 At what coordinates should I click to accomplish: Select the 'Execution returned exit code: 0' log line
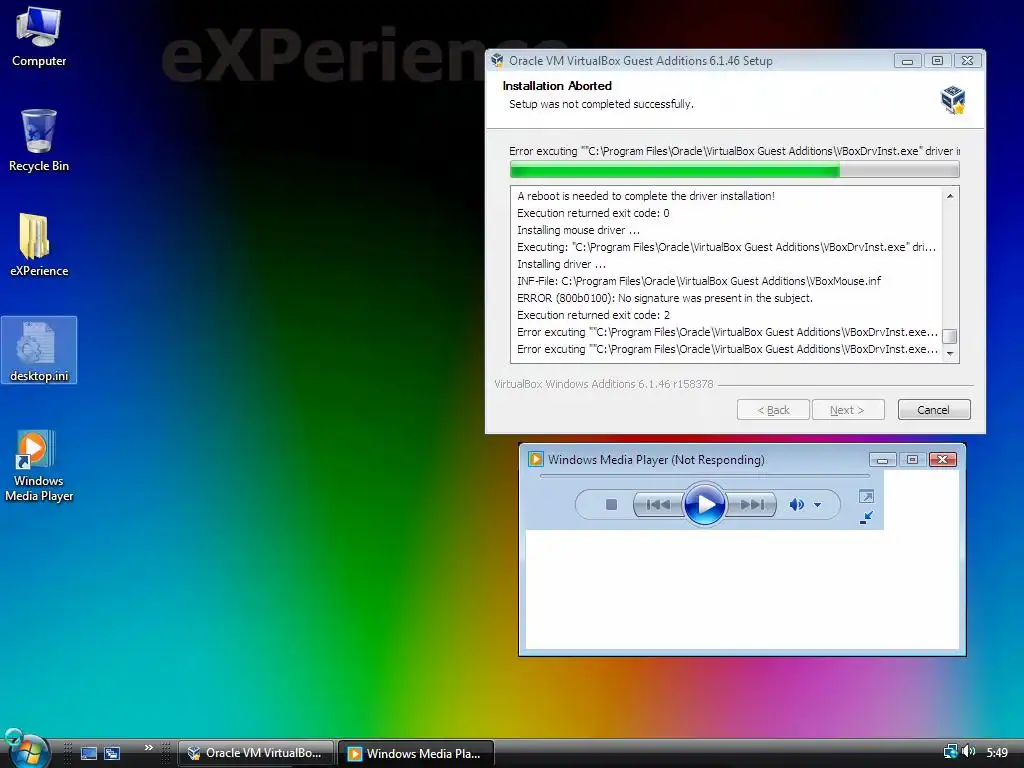coord(593,213)
